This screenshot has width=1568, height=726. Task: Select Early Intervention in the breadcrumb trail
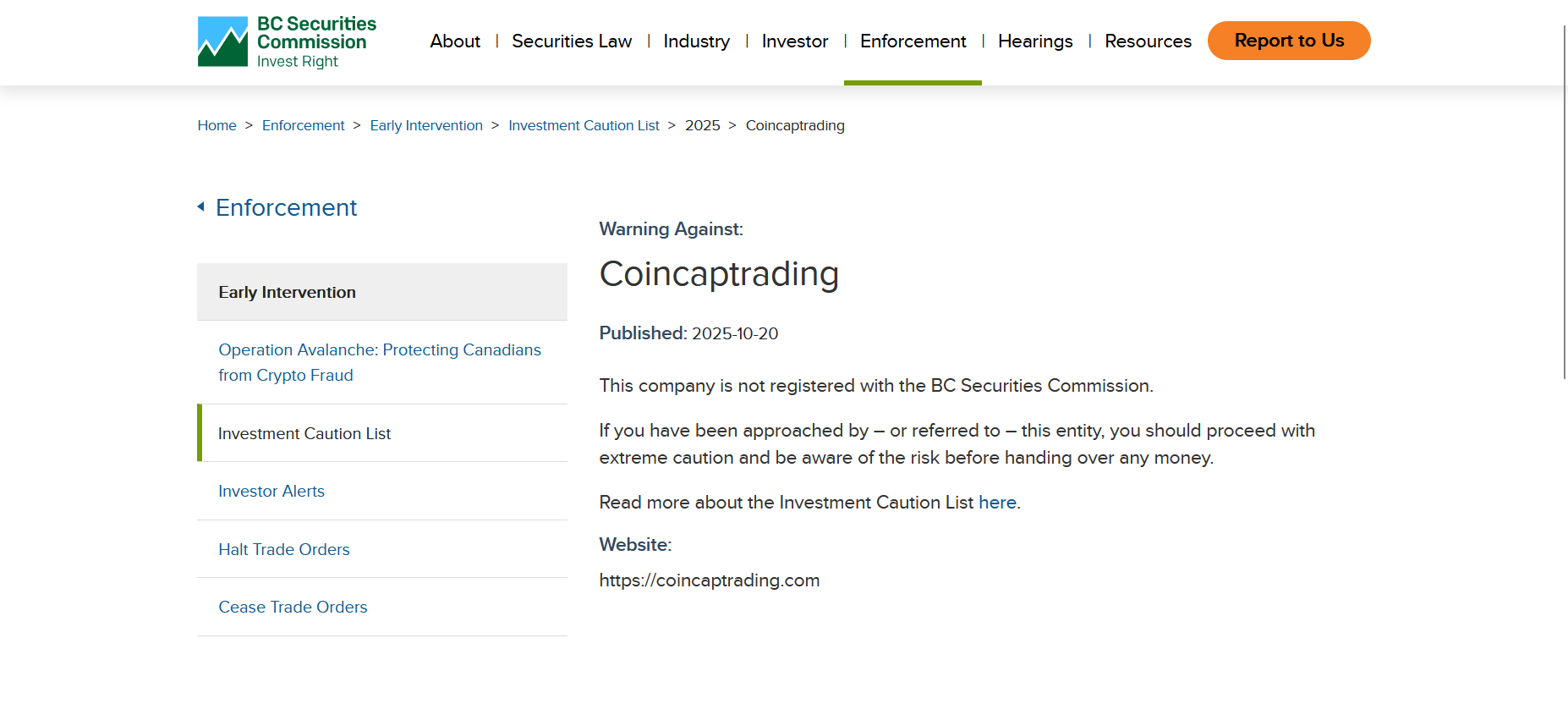point(426,125)
